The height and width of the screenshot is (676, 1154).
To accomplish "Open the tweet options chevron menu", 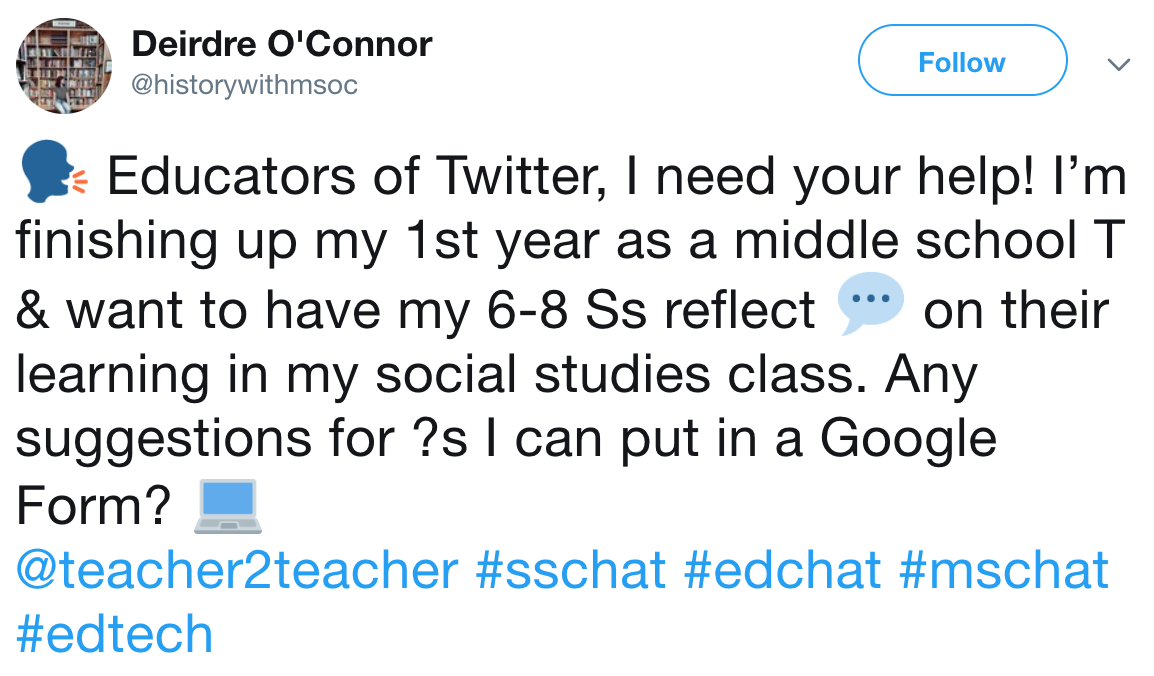I will pos(1118,64).
